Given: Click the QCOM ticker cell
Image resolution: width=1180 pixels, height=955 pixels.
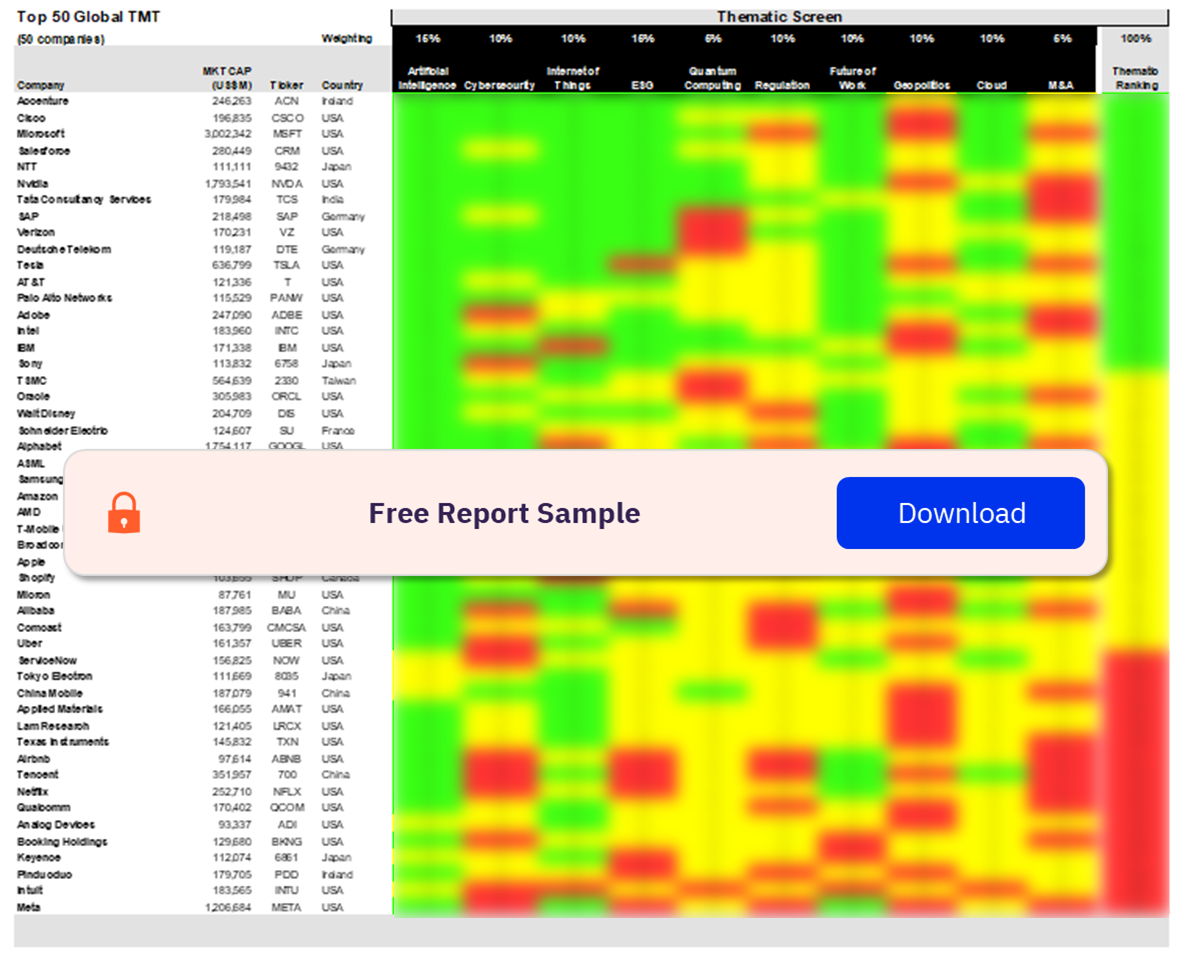Looking at the screenshot, I should click(x=287, y=807).
